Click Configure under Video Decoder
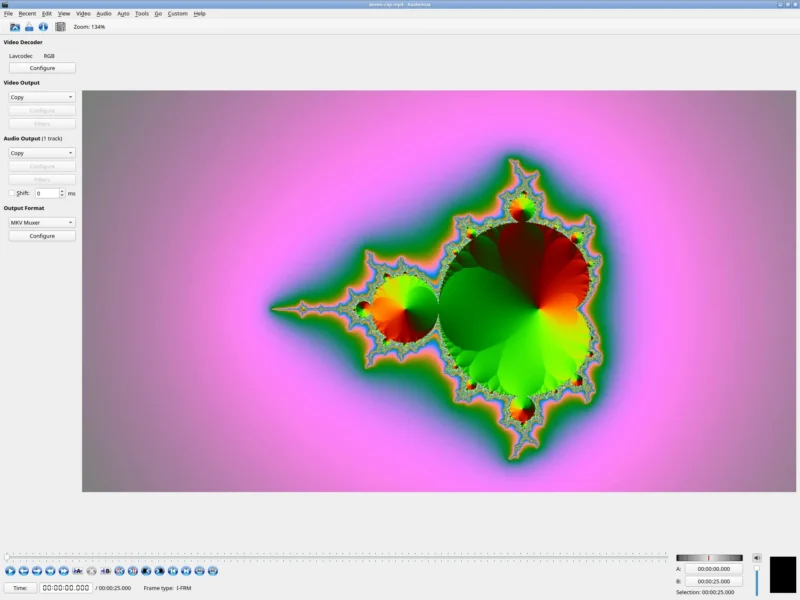Screen dimensions: 800x600 pos(42,68)
